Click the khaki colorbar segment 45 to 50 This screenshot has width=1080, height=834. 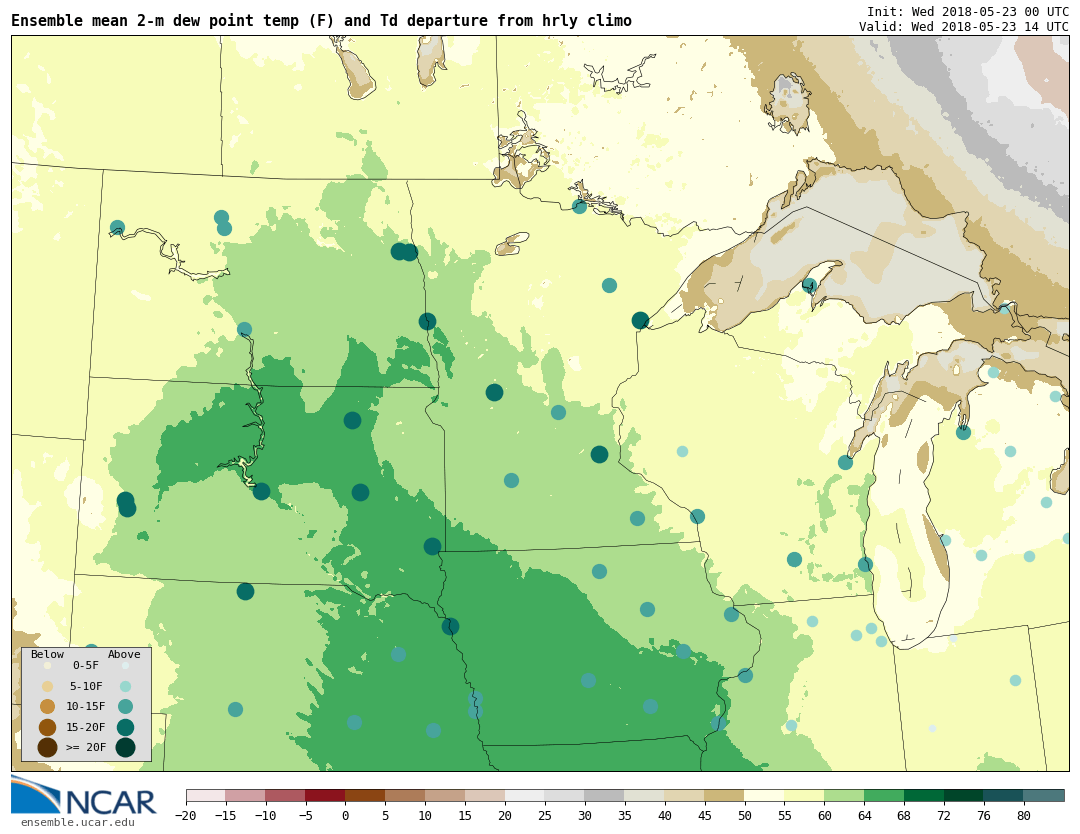tap(725, 795)
